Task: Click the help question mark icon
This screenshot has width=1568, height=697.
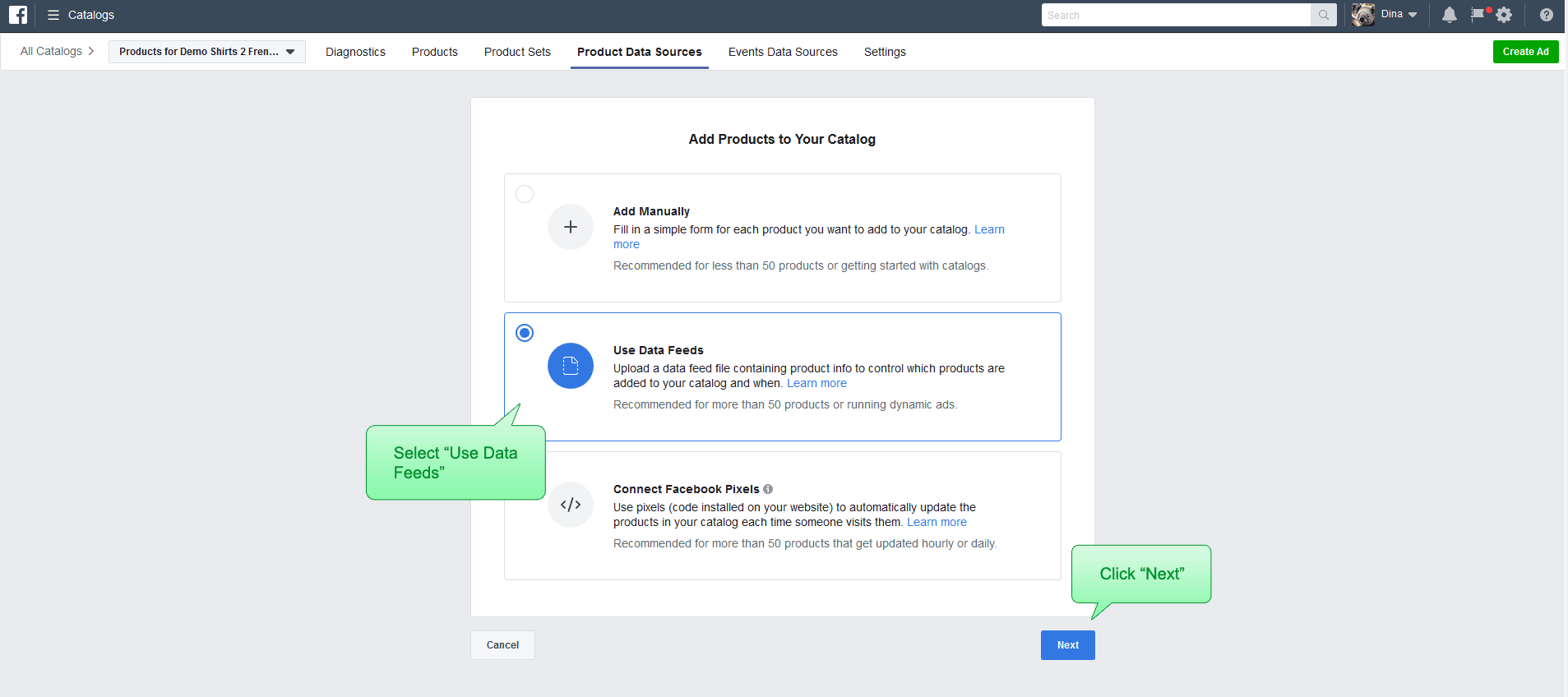Action: point(1546,15)
